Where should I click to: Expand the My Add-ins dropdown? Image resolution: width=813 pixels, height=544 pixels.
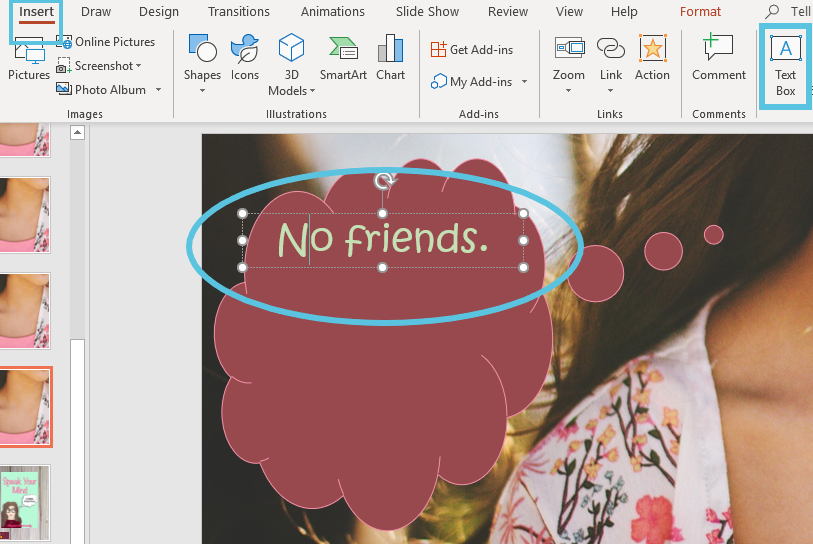[x=524, y=82]
